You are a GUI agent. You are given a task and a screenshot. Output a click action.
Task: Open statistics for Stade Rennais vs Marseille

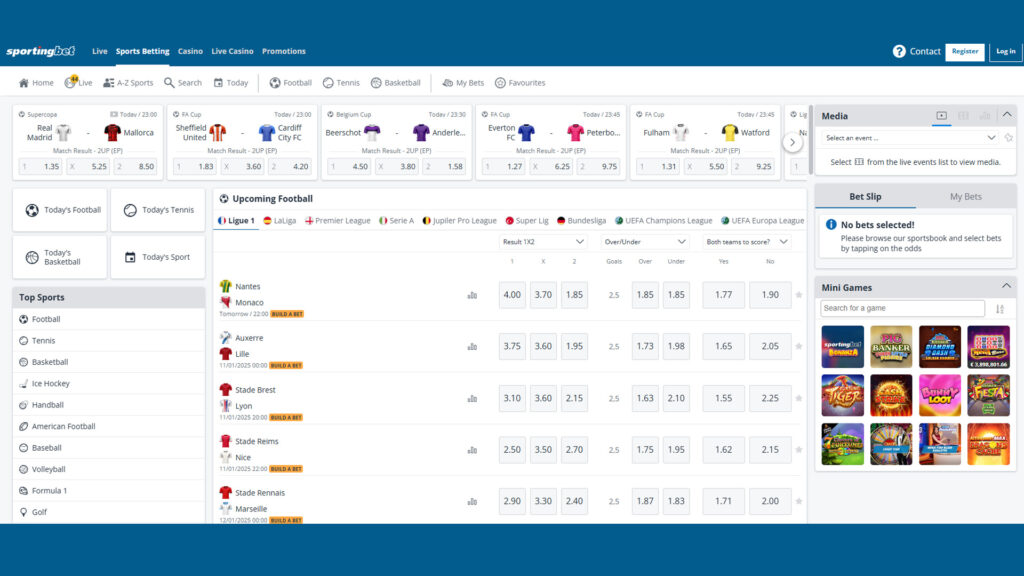click(472, 502)
